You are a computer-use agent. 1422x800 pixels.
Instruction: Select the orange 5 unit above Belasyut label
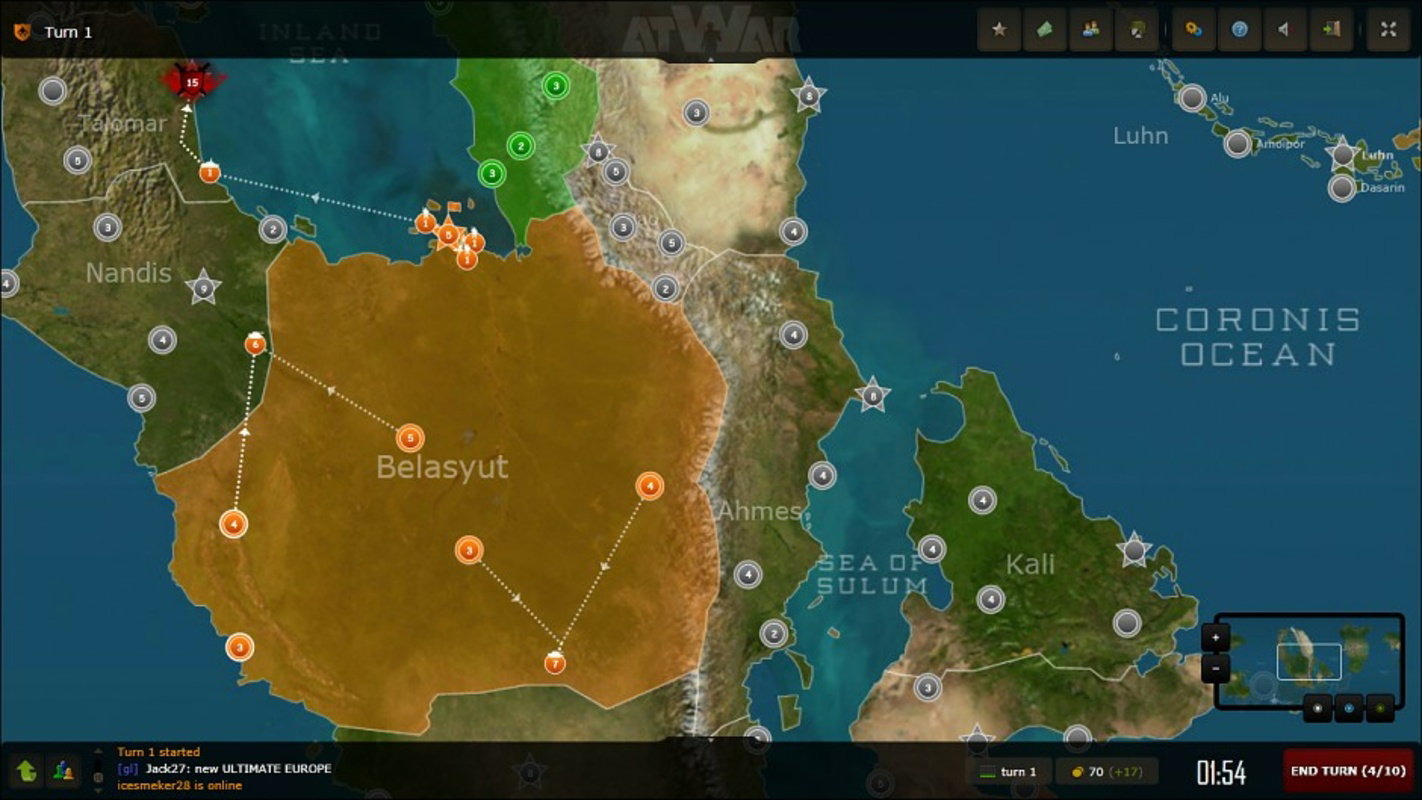tap(410, 438)
